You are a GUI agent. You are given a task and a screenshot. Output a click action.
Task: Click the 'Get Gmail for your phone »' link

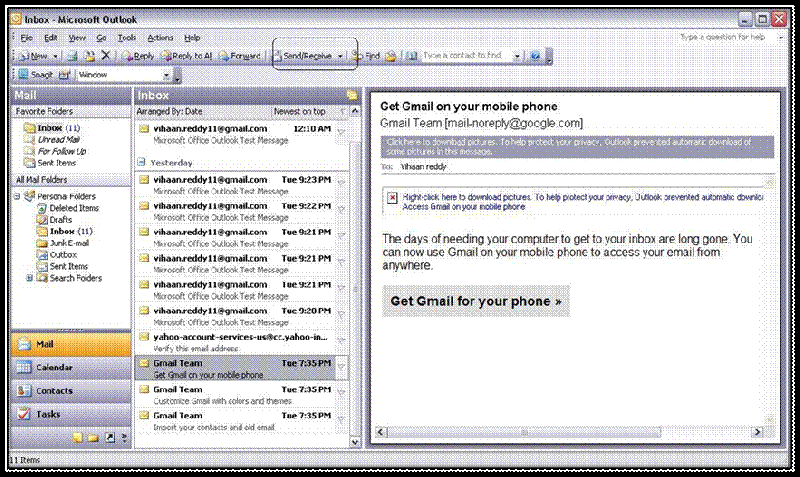[476, 301]
